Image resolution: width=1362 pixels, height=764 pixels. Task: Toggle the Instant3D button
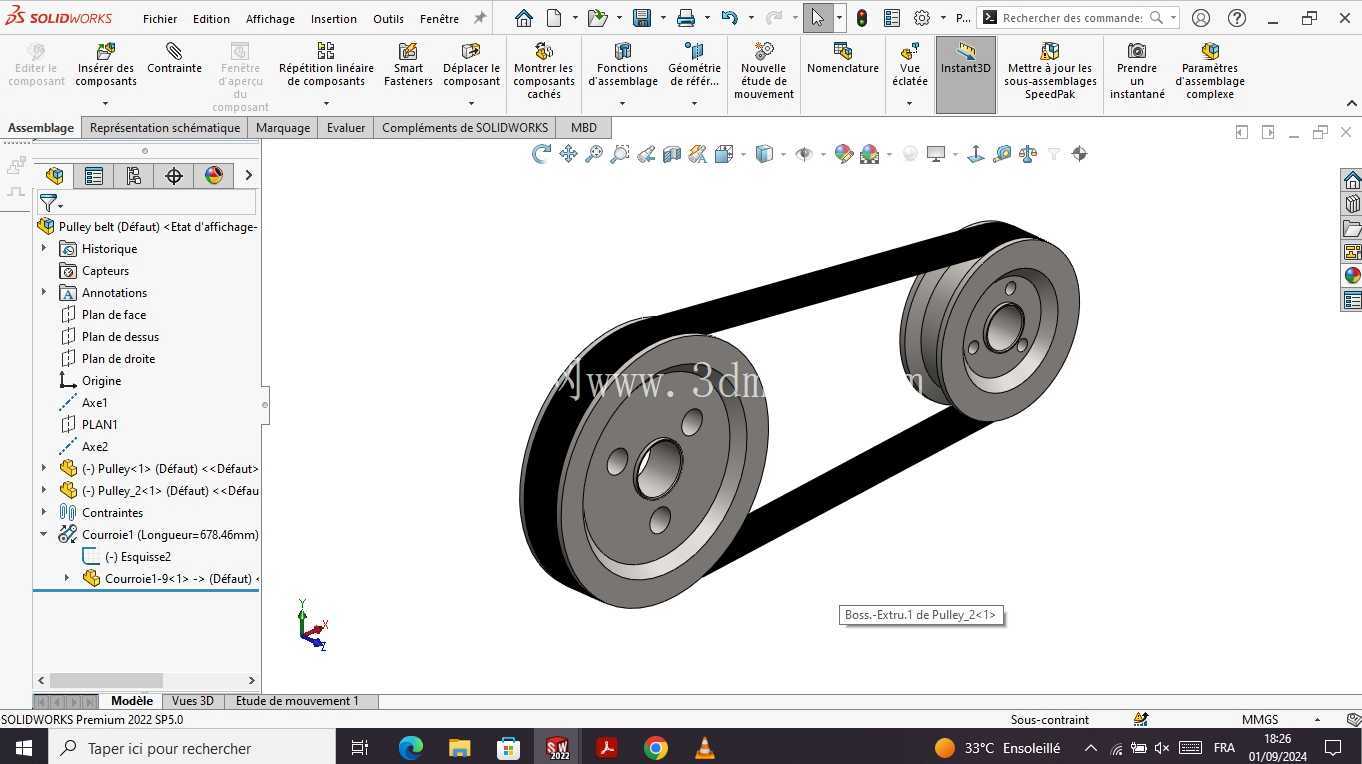click(965, 74)
